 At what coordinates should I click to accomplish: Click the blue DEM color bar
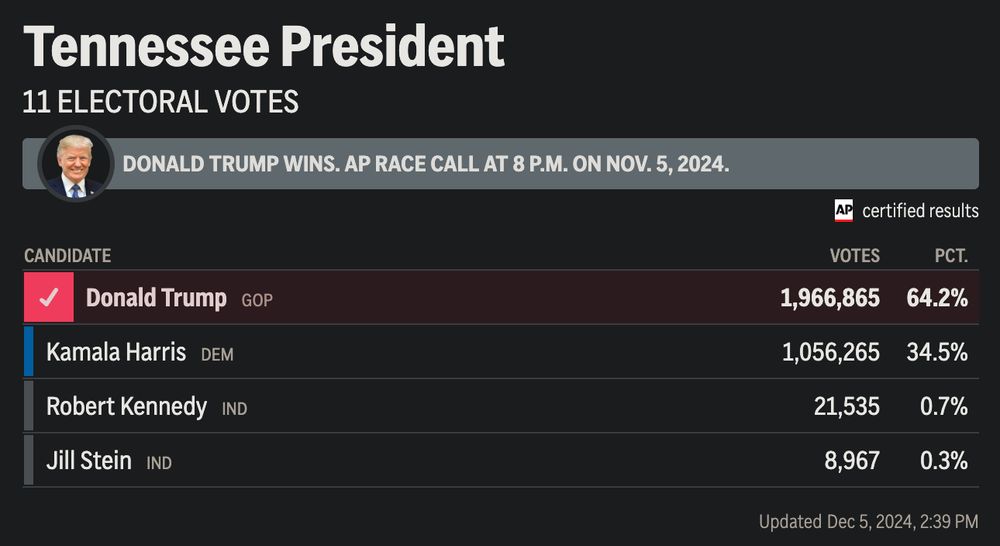29,351
